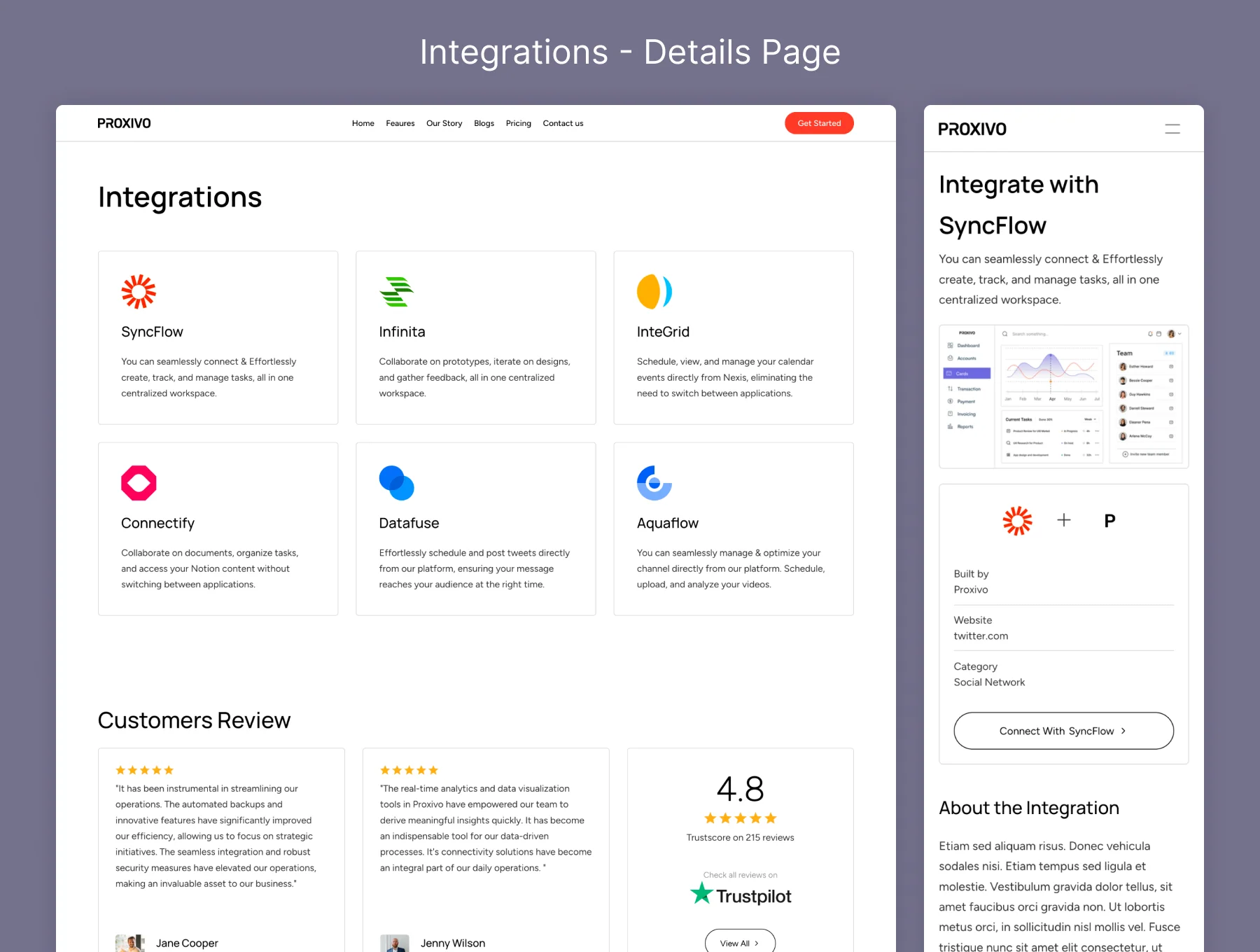
Task: Click the "Check all reviews on" text
Action: [x=740, y=875]
